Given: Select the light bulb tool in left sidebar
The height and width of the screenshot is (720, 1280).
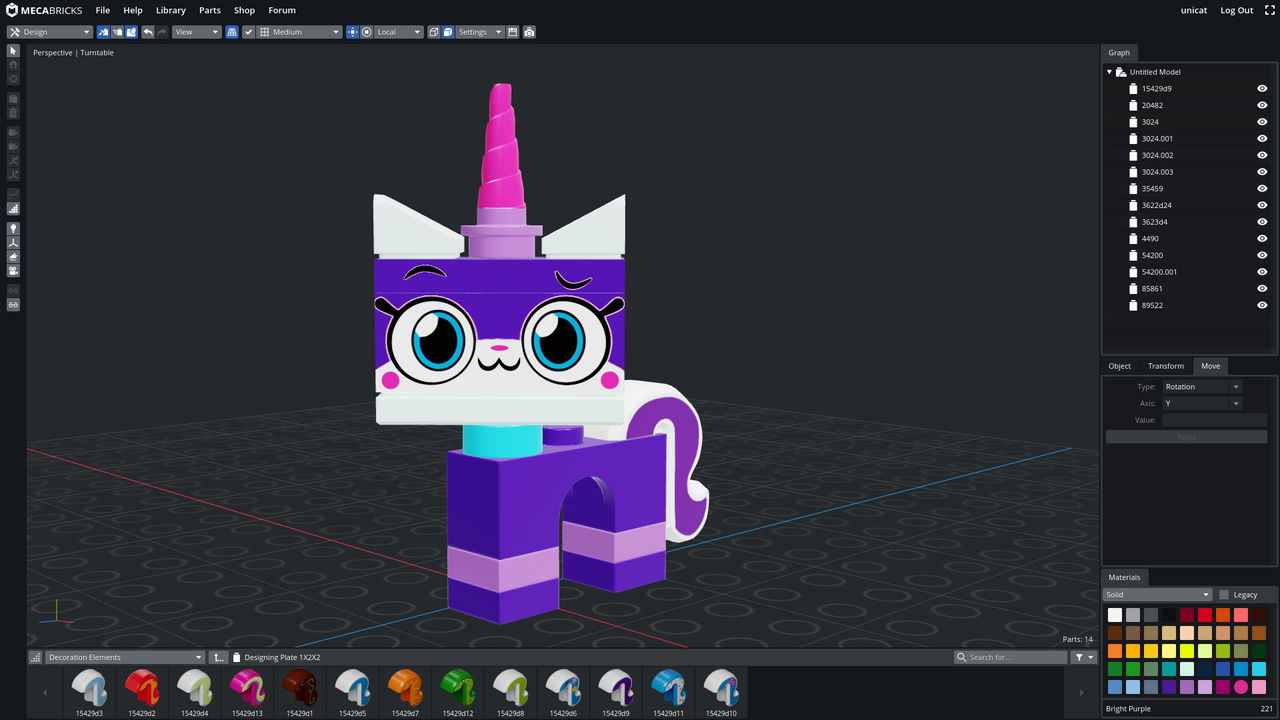Looking at the screenshot, I should (x=13, y=228).
